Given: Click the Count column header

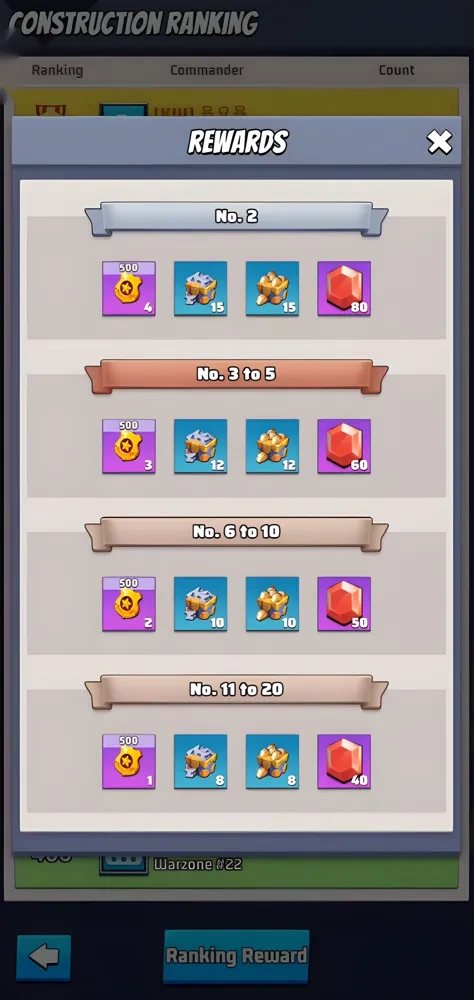Looking at the screenshot, I should click(397, 70).
